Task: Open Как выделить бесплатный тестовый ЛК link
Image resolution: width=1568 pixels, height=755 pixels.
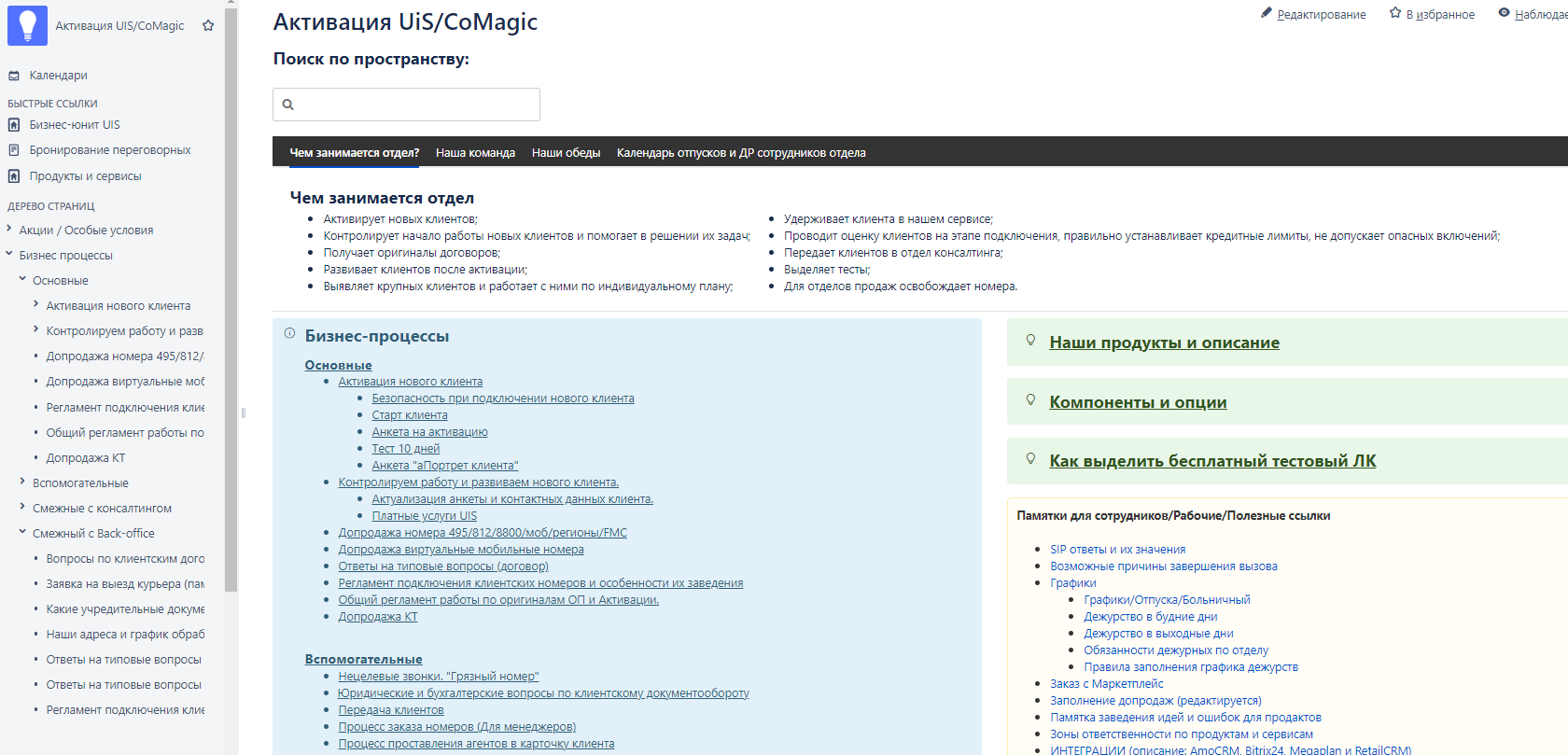Action: [x=1212, y=461]
